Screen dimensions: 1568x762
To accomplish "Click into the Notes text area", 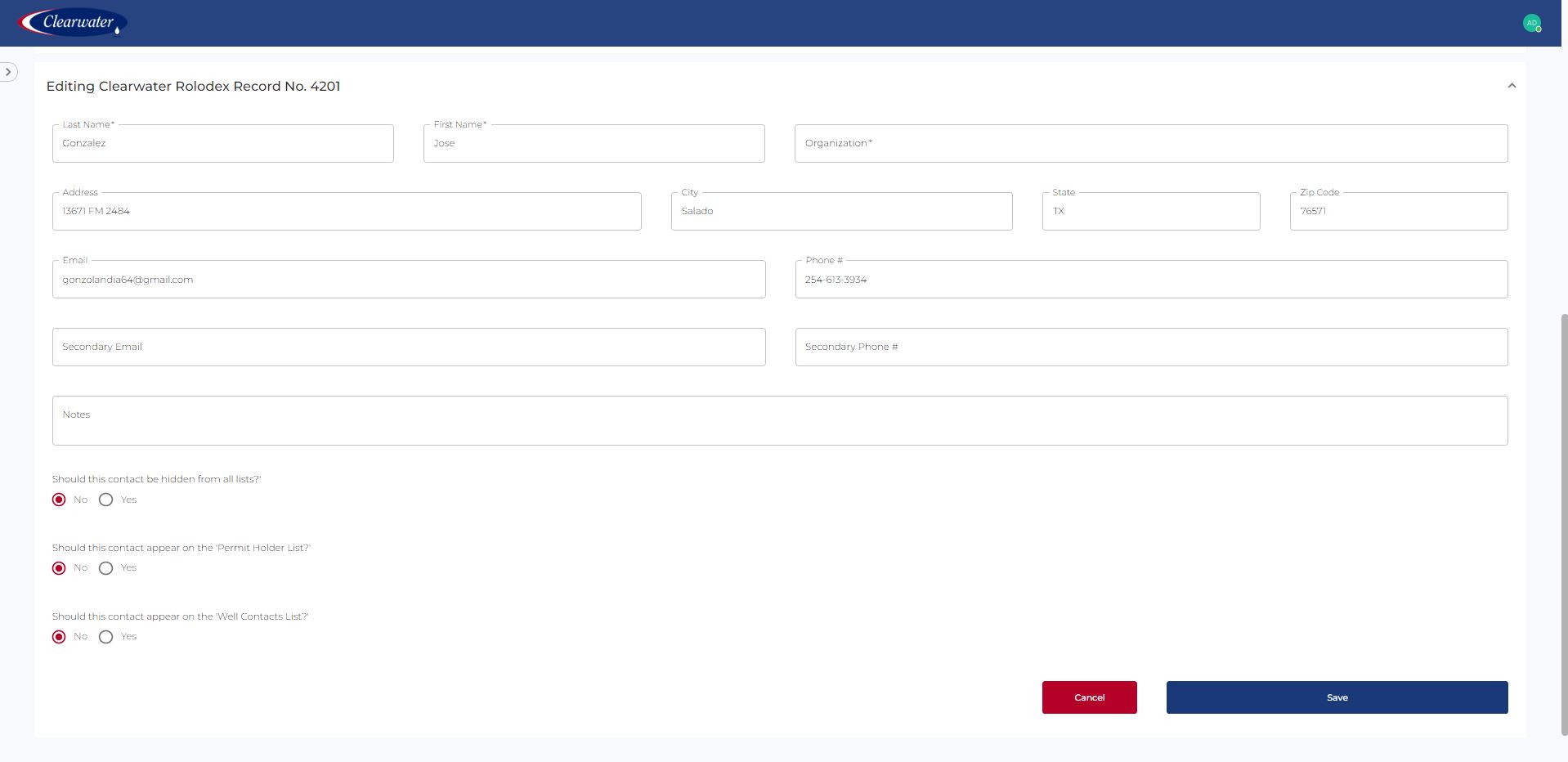I will 780,421.
